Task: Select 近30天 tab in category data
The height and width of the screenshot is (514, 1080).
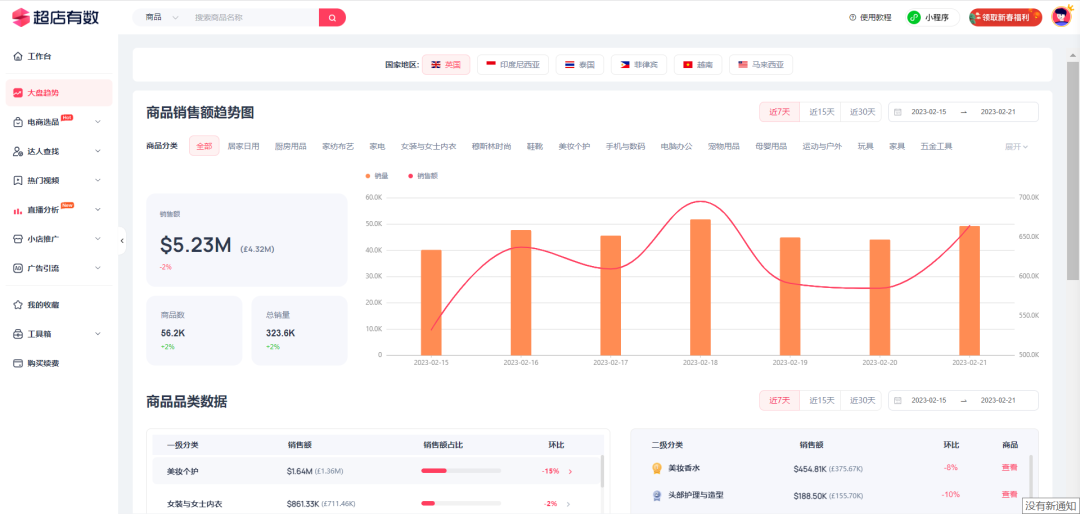Action: 862,400
